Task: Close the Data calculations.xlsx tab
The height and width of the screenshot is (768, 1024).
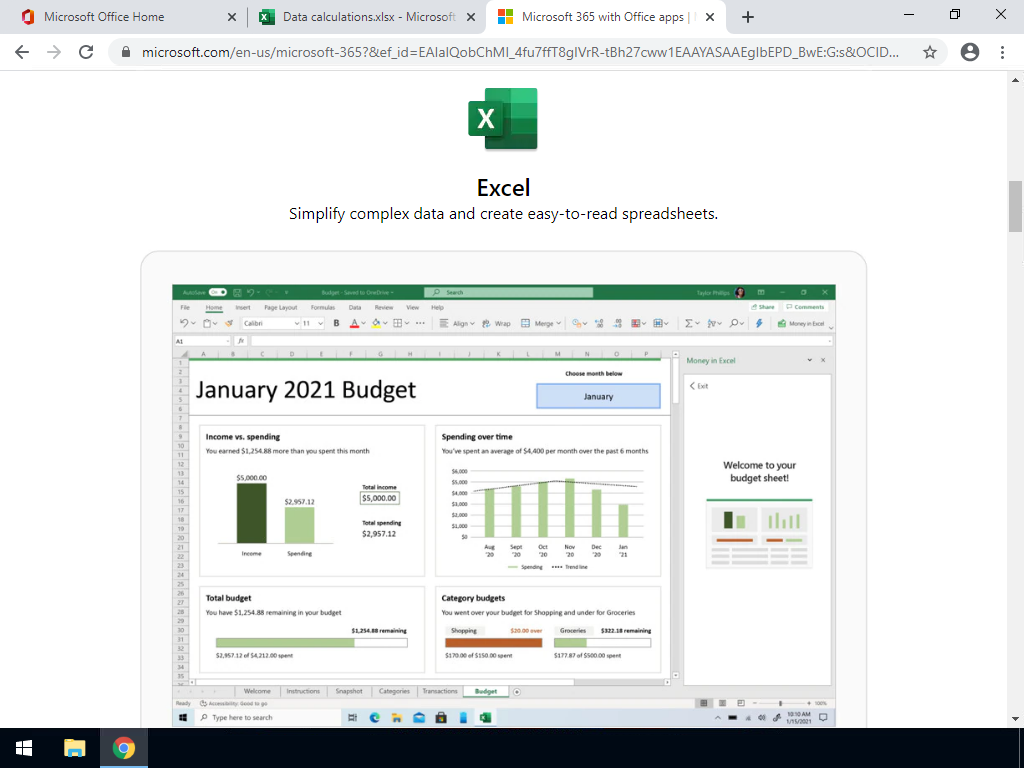Action: tap(470, 18)
